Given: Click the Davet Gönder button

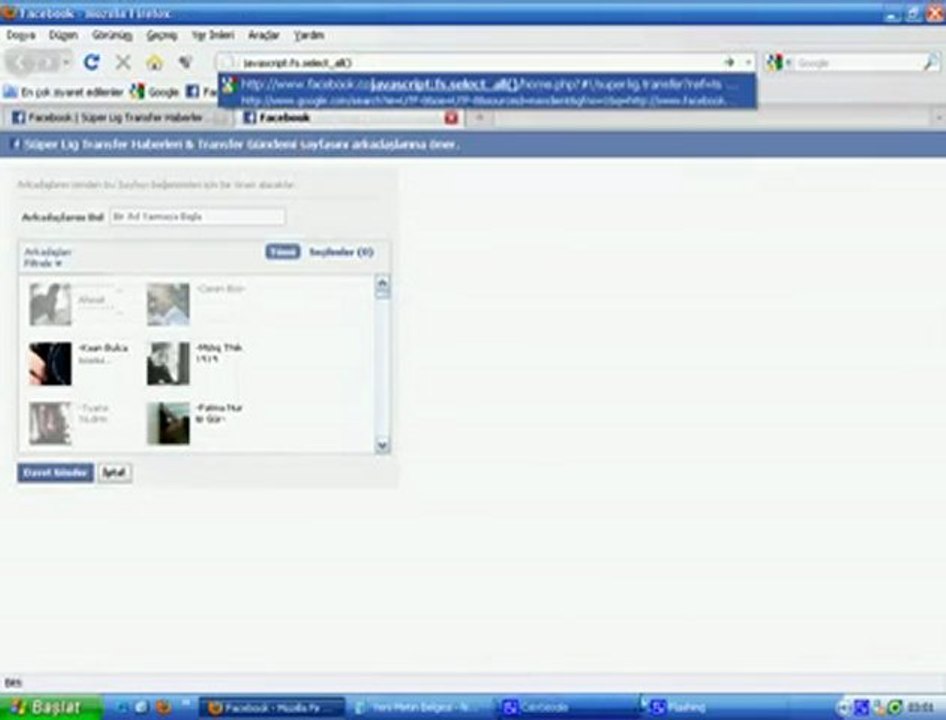Looking at the screenshot, I should pyautogui.click(x=56, y=473).
